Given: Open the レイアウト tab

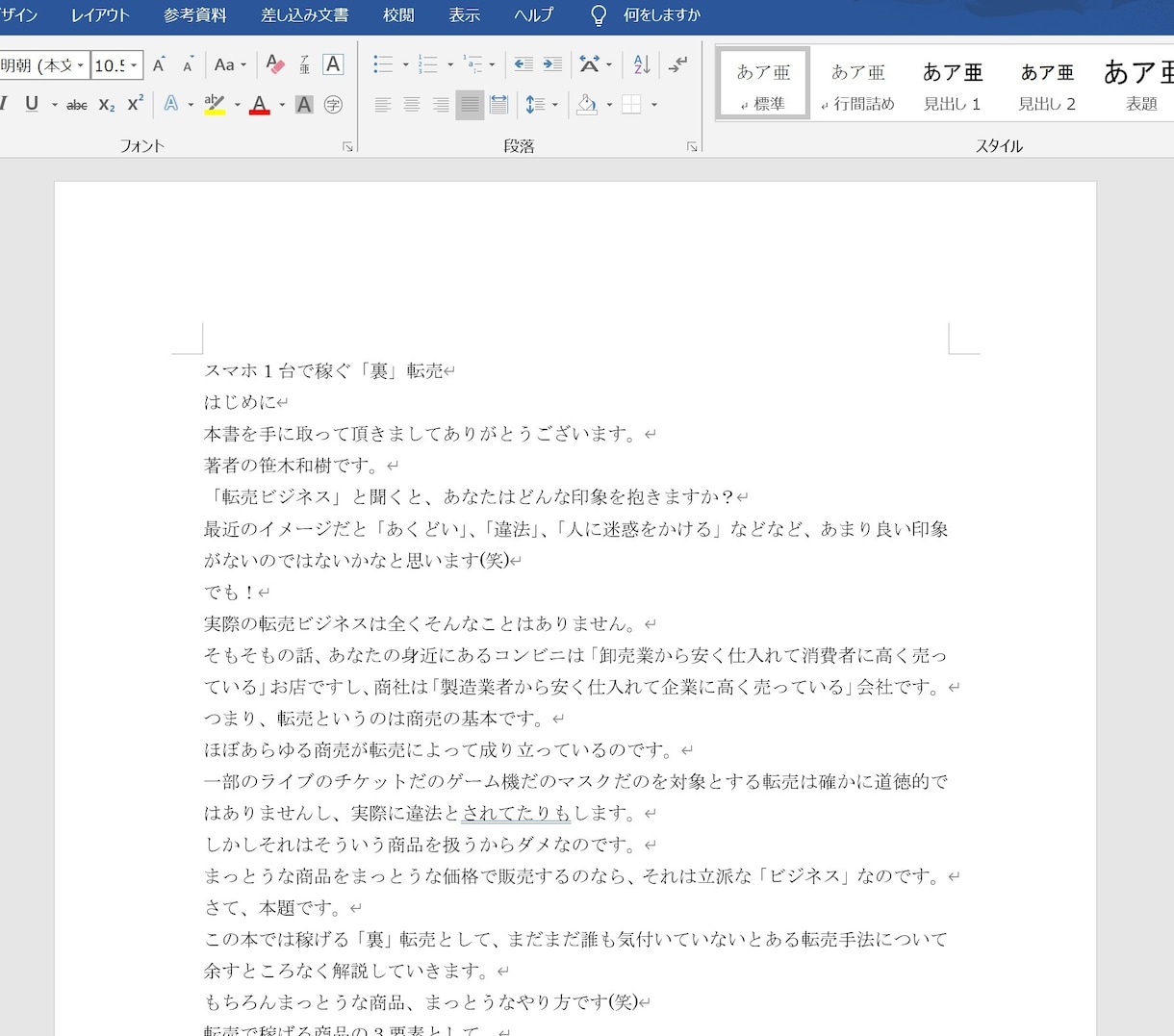Looking at the screenshot, I should point(100,15).
